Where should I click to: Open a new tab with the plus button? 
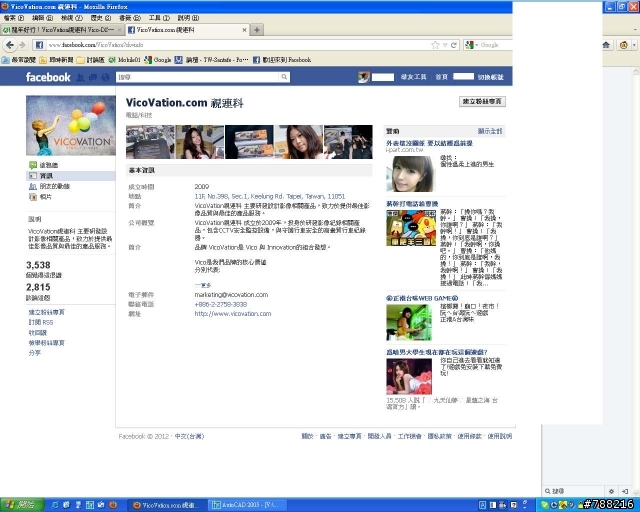[257, 30]
